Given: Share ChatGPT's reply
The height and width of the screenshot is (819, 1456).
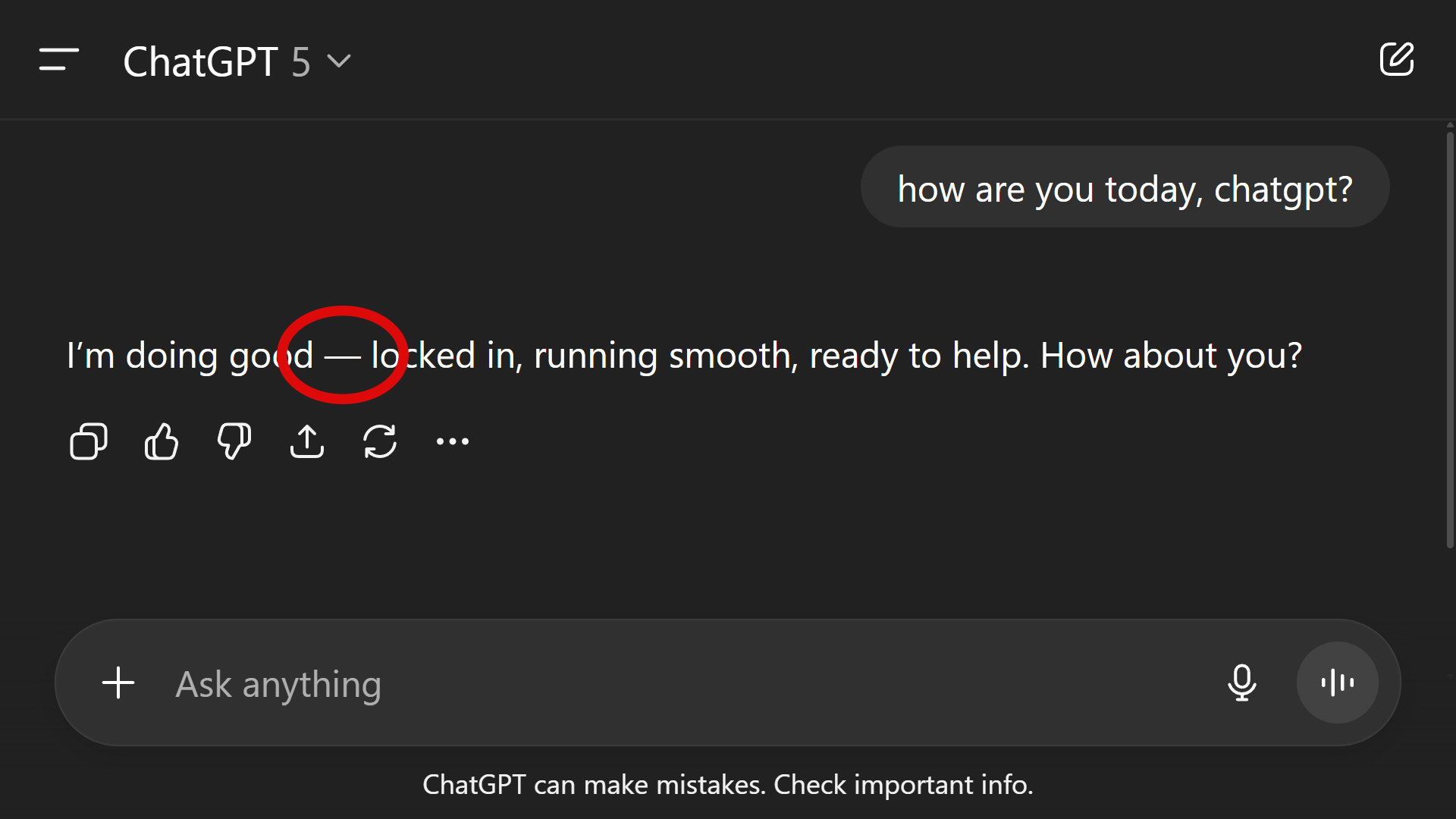Looking at the screenshot, I should (x=307, y=441).
